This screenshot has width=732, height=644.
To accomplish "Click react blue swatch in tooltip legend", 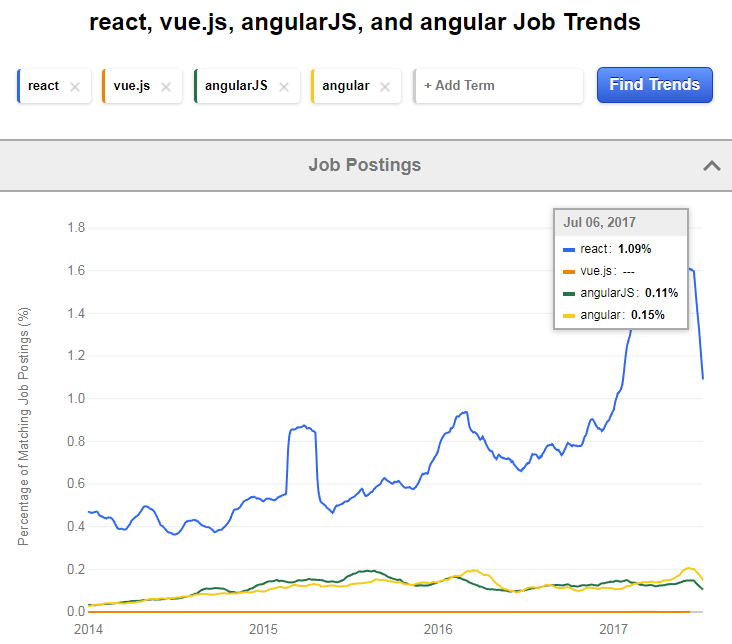I will pos(569,249).
